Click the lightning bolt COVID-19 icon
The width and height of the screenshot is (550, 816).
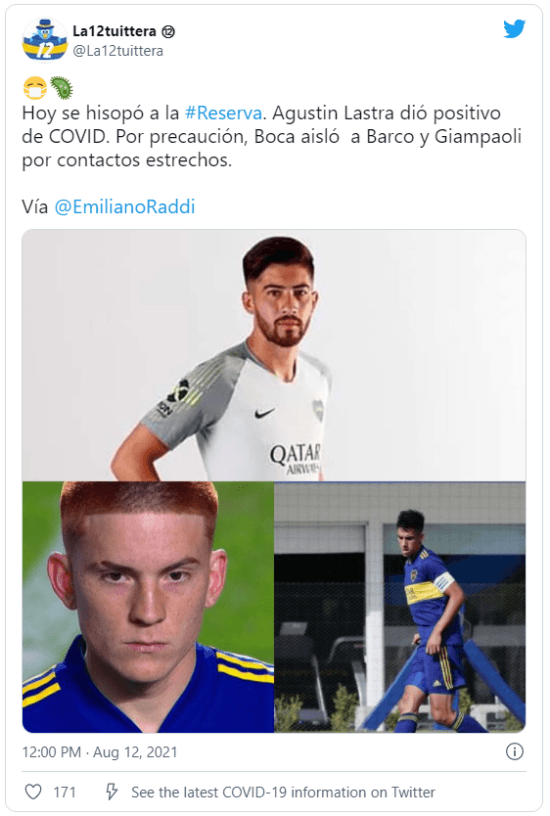point(111,792)
